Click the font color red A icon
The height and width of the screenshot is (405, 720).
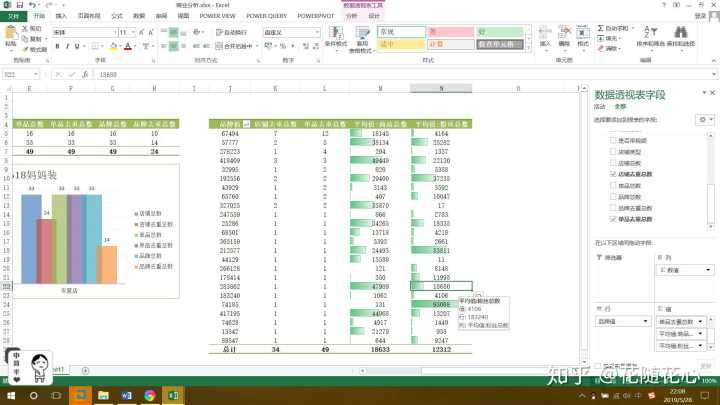(x=126, y=46)
